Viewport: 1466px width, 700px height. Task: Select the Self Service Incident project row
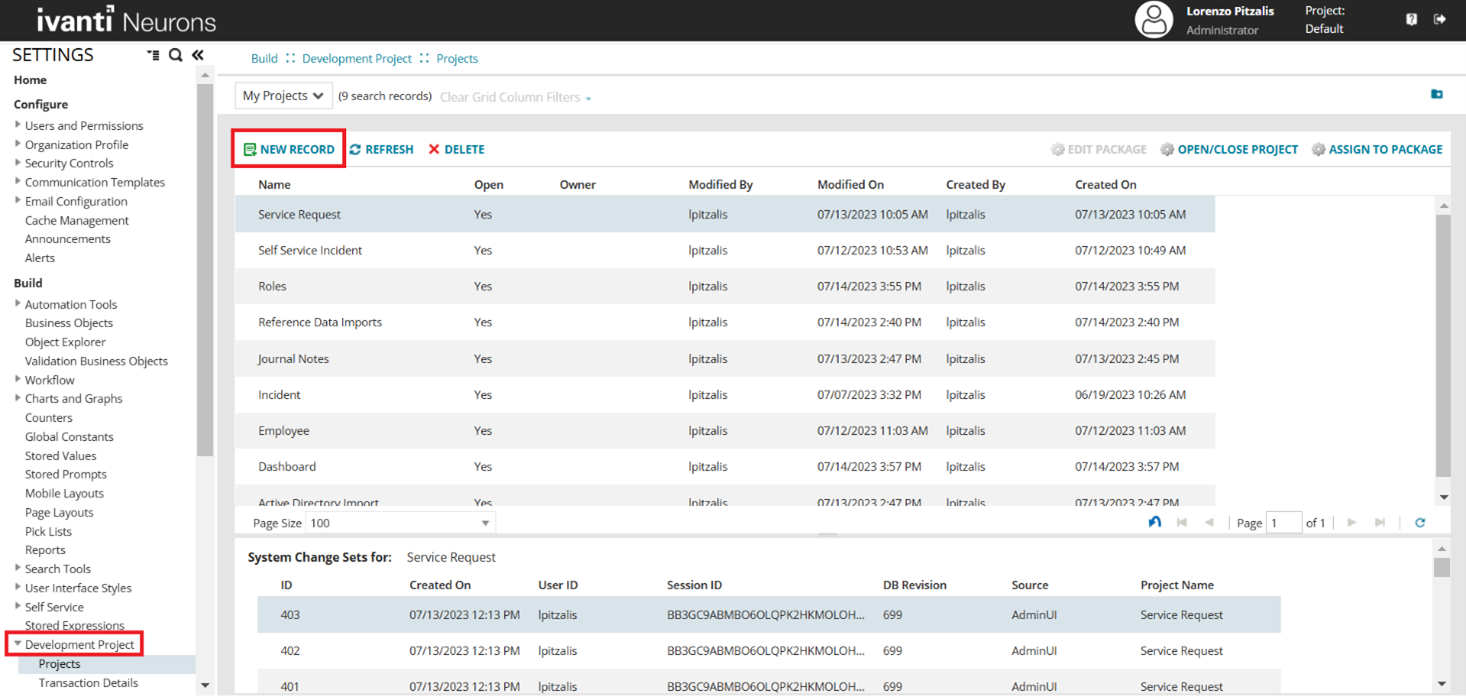(725, 250)
